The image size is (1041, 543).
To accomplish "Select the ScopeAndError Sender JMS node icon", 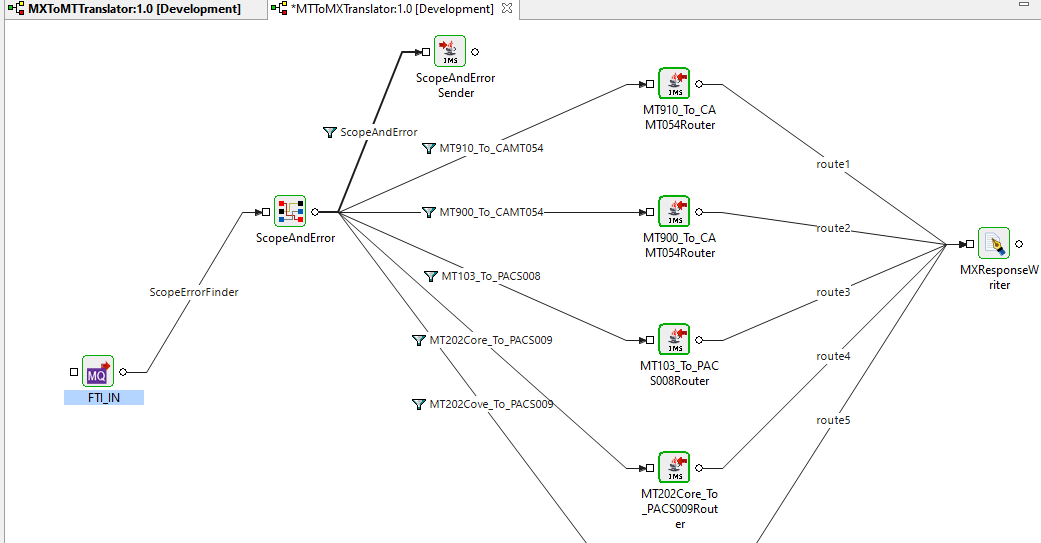I will coord(450,52).
